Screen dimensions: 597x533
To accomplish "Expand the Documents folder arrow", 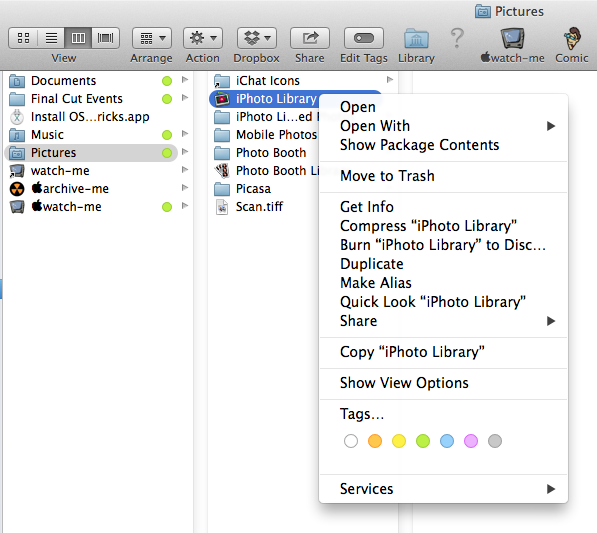I will [x=185, y=80].
